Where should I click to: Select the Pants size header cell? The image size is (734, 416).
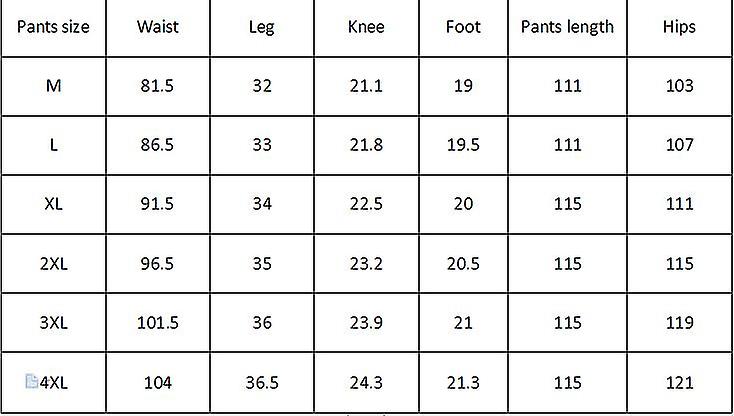(53, 27)
